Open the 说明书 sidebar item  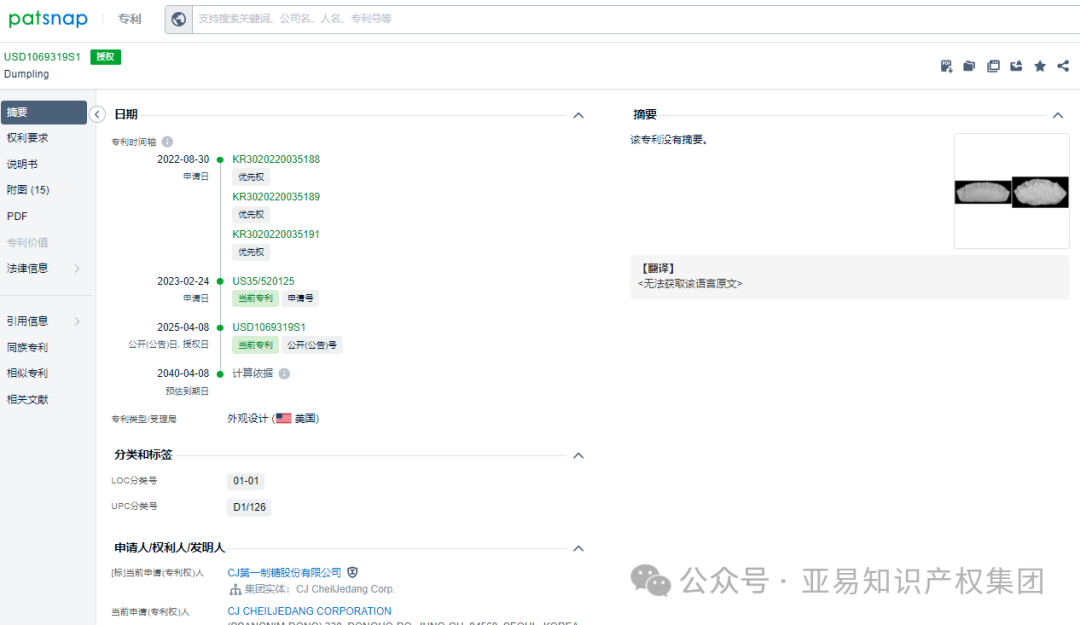pos(22,164)
